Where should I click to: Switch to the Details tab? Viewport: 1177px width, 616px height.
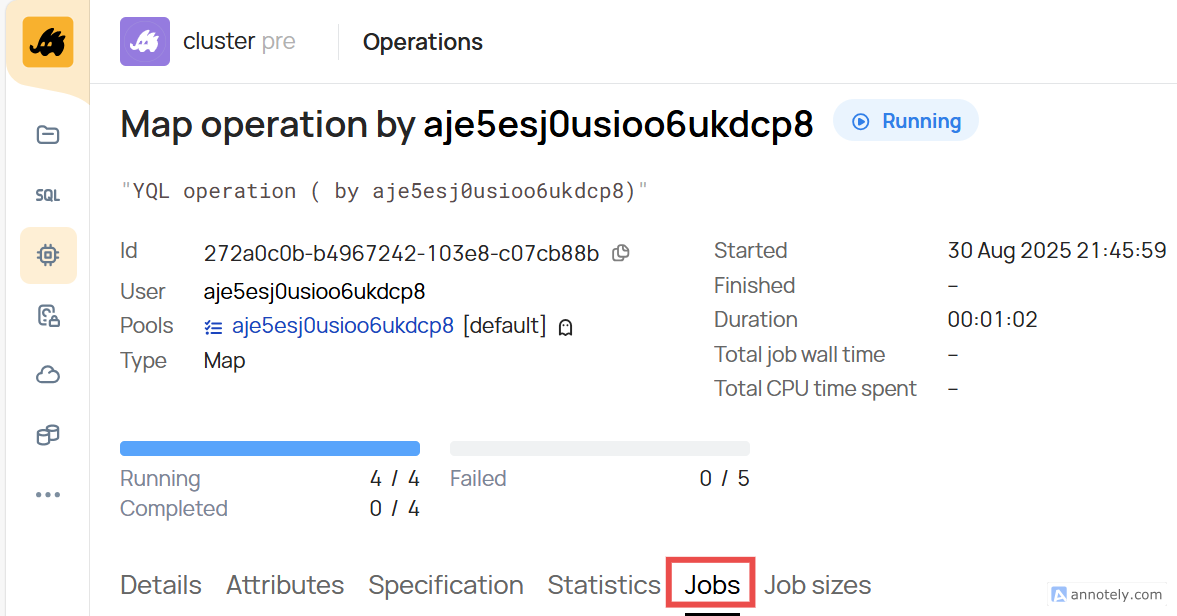click(x=161, y=585)
